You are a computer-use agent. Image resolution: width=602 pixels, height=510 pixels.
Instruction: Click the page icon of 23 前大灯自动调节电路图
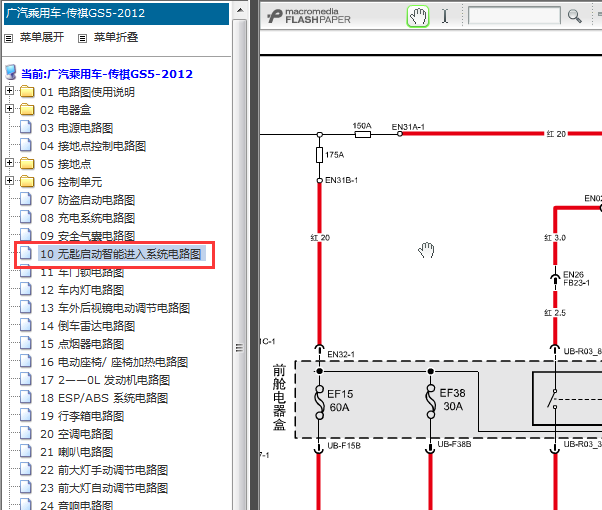(26, 488)
